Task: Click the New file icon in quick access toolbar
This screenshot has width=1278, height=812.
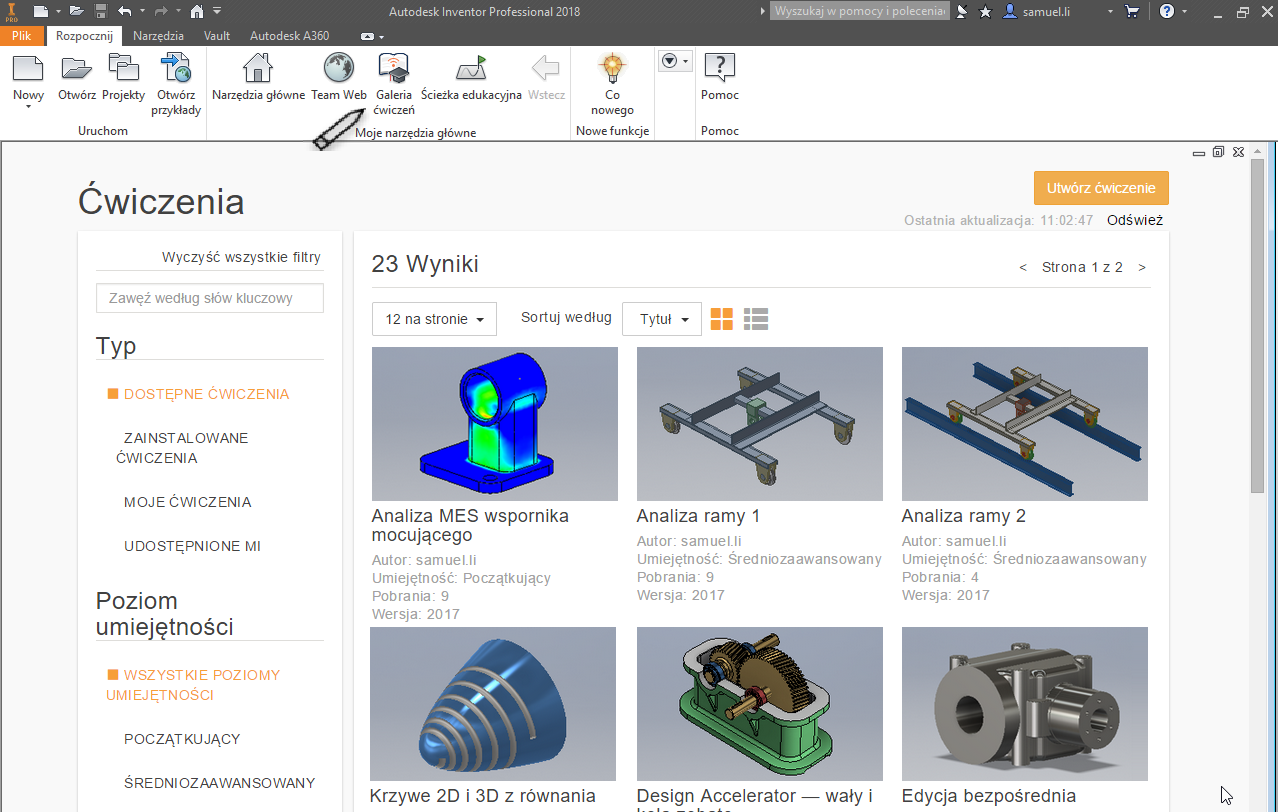Action: pyautogui.click(x=40, y=12)
